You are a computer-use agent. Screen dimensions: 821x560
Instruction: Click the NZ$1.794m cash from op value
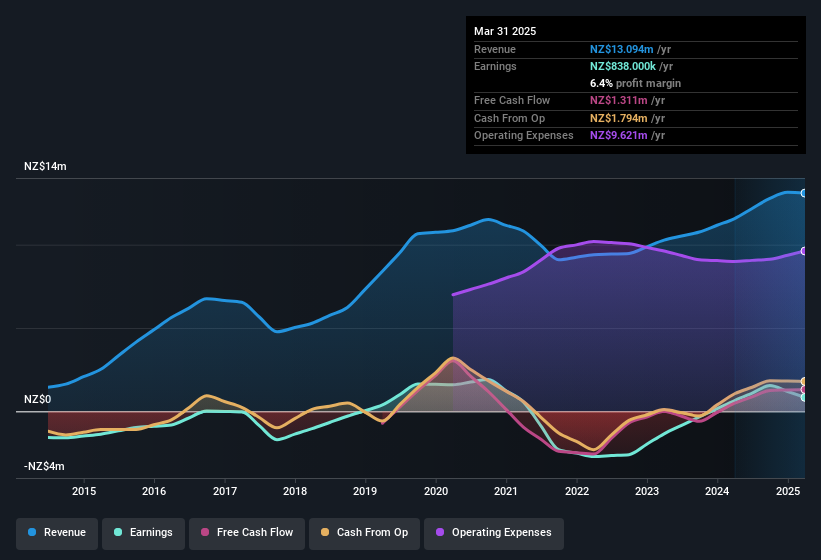(618, 118)
